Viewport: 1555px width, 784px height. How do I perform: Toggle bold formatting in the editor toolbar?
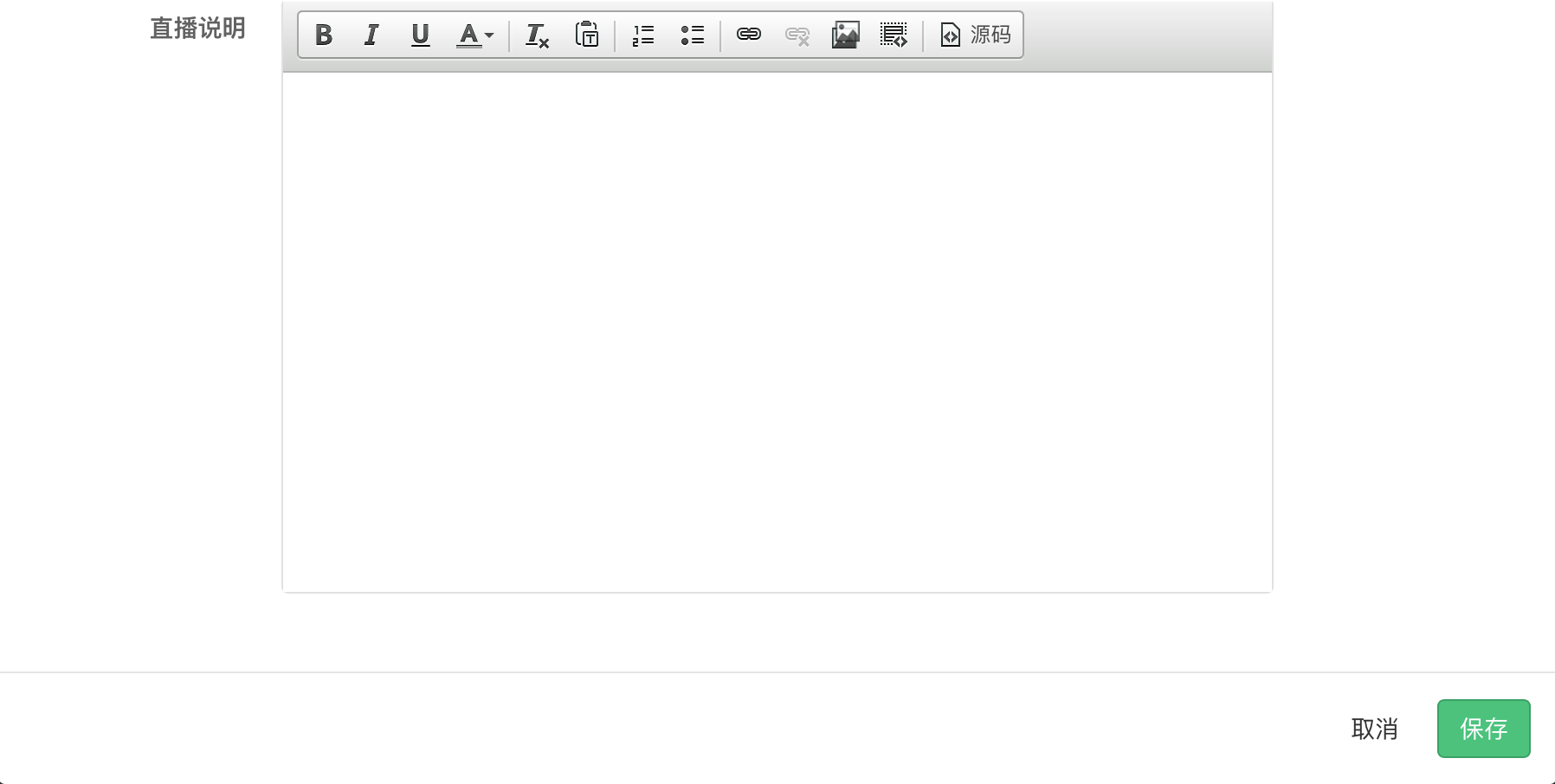click(324, 35)
